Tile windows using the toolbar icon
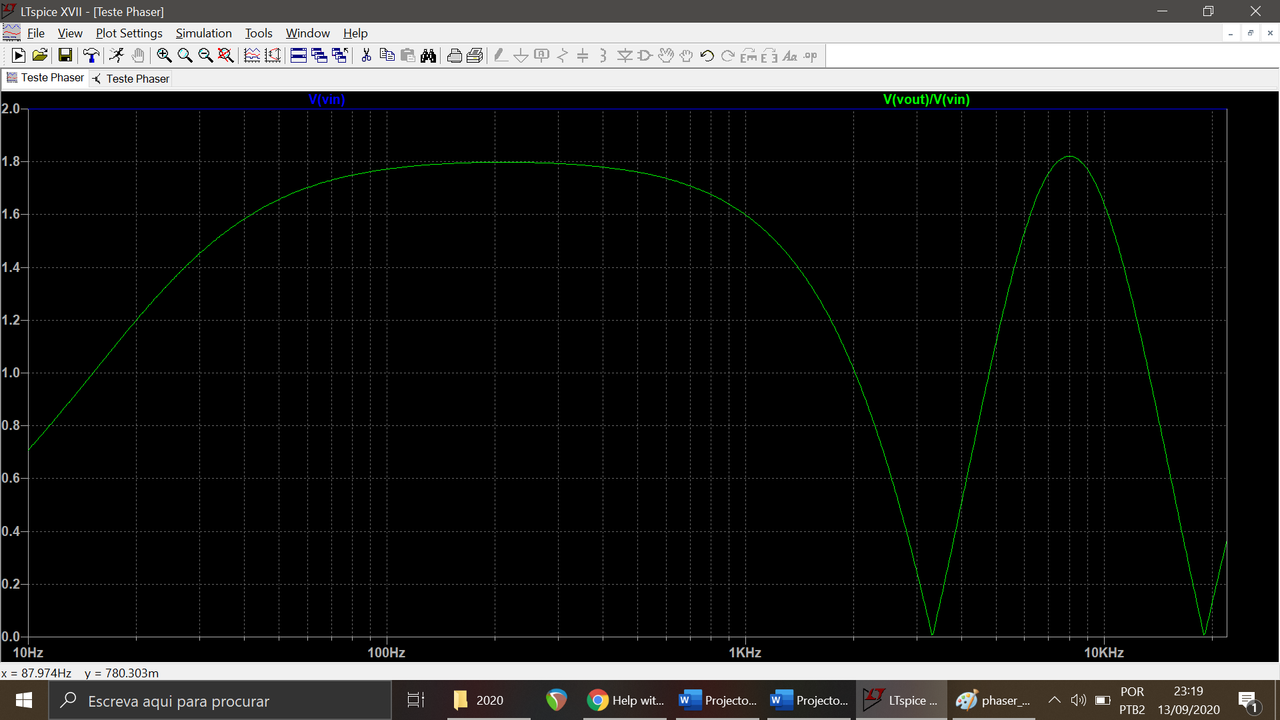 (x=298, y=56)
